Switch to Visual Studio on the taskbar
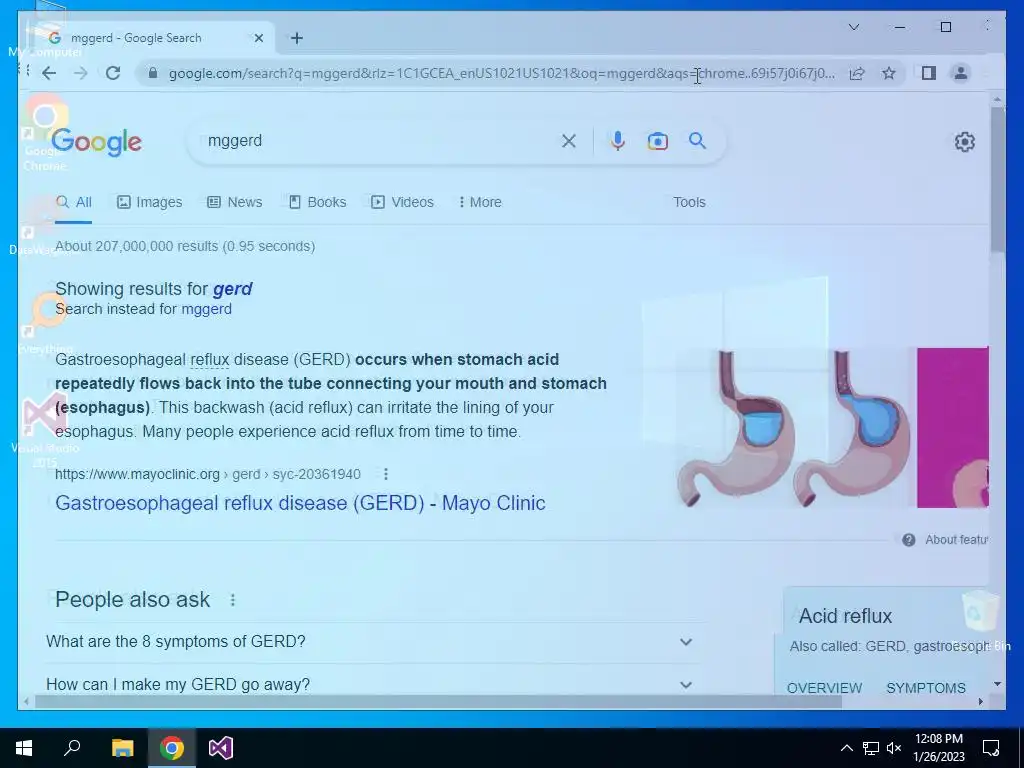The image size is (1024, 768). tap(221, 748)
